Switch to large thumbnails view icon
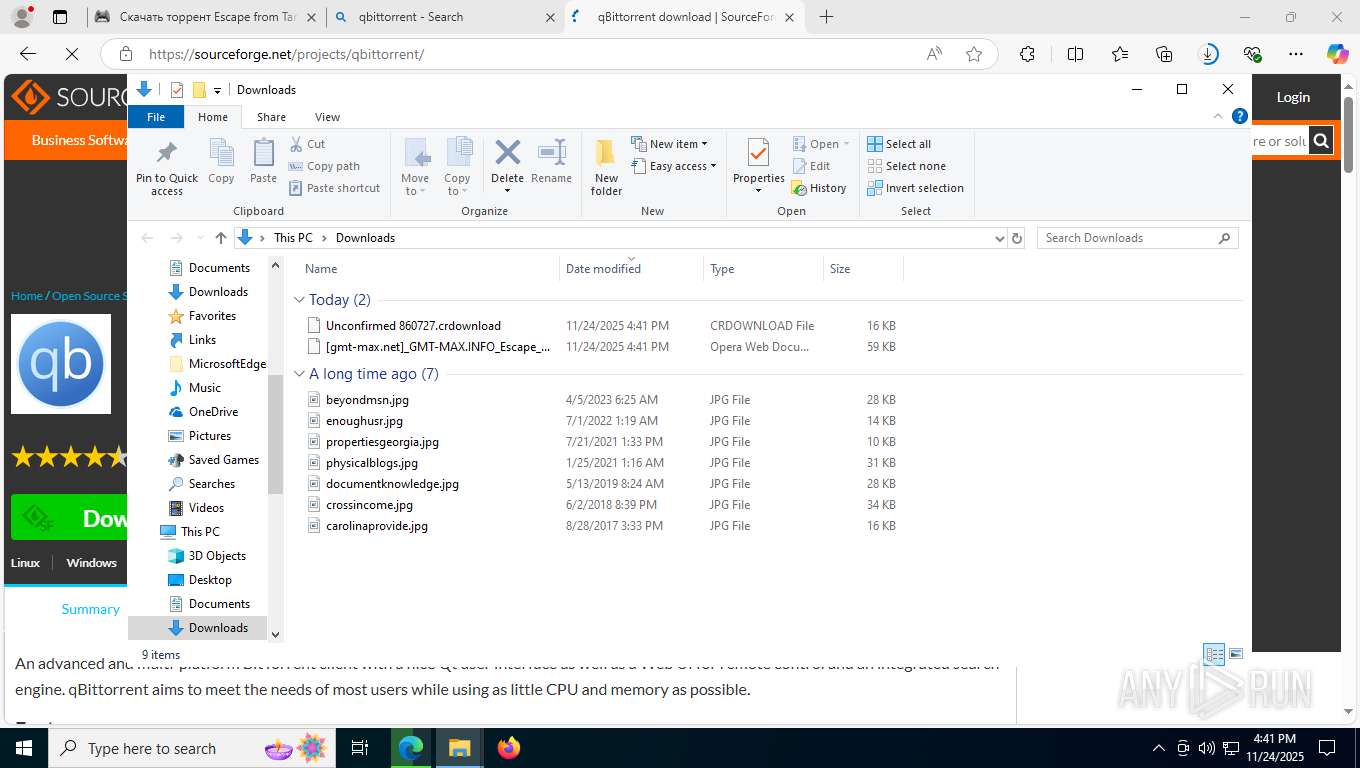The width and height of the screenshot is (1360, 768). (x=1236, y=654)
